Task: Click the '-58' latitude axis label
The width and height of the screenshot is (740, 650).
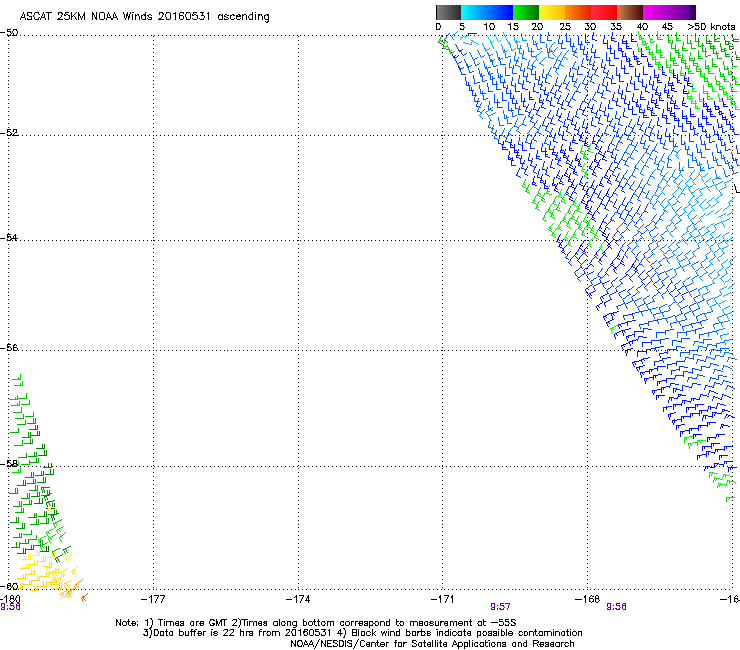Action: pos(9,464)
